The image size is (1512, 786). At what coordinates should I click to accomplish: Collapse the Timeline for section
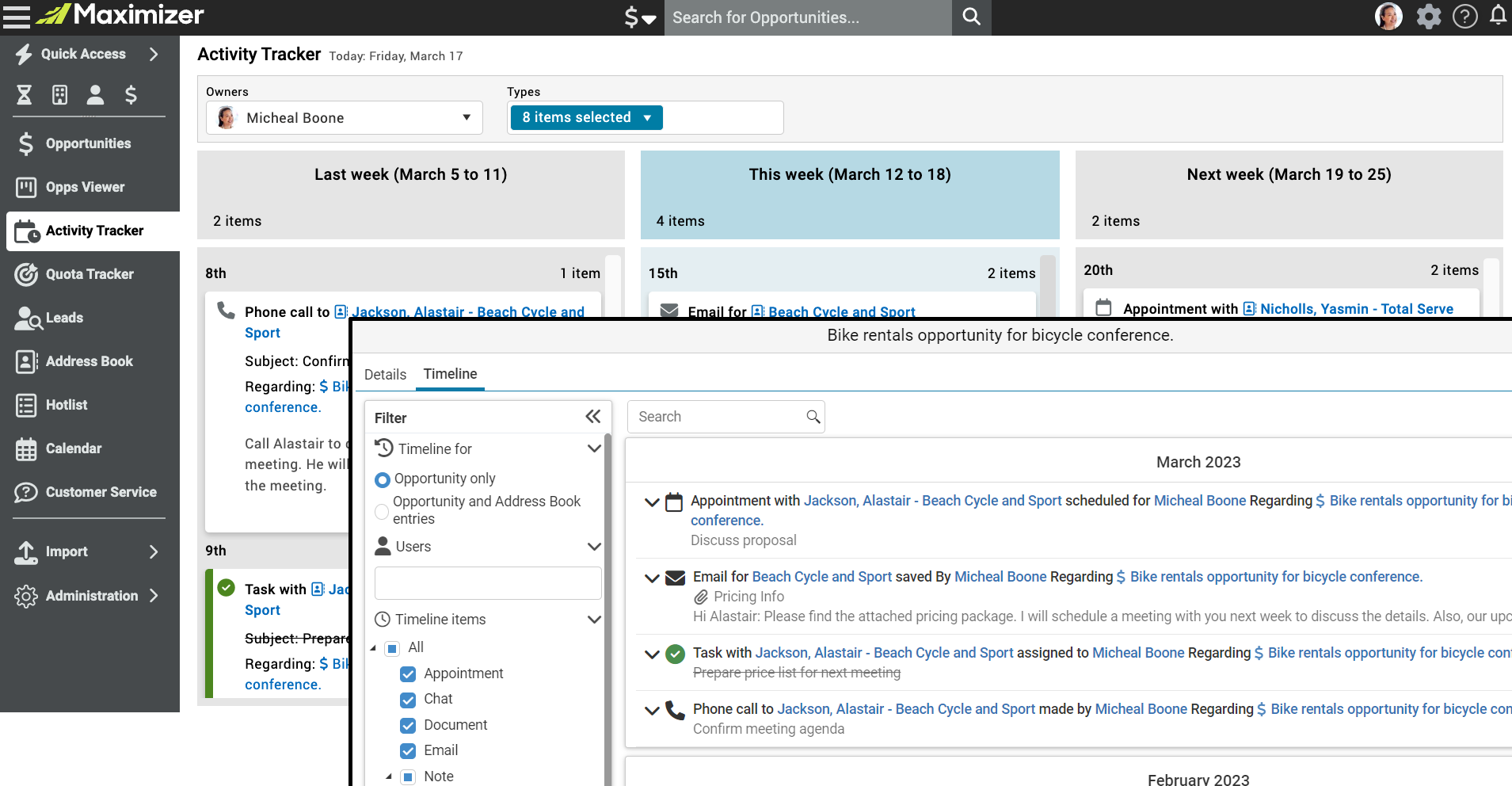click(594, 448)
